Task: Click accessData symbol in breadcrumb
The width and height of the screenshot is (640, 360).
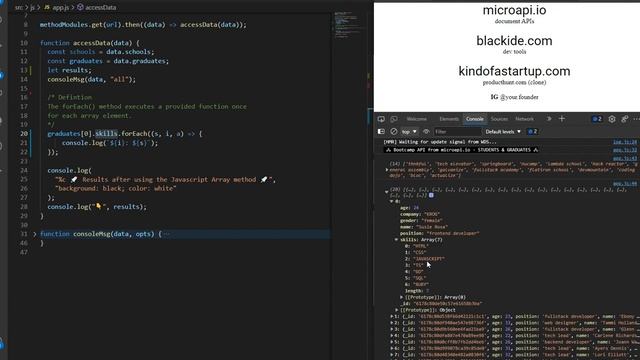Action: click(100, 7)
